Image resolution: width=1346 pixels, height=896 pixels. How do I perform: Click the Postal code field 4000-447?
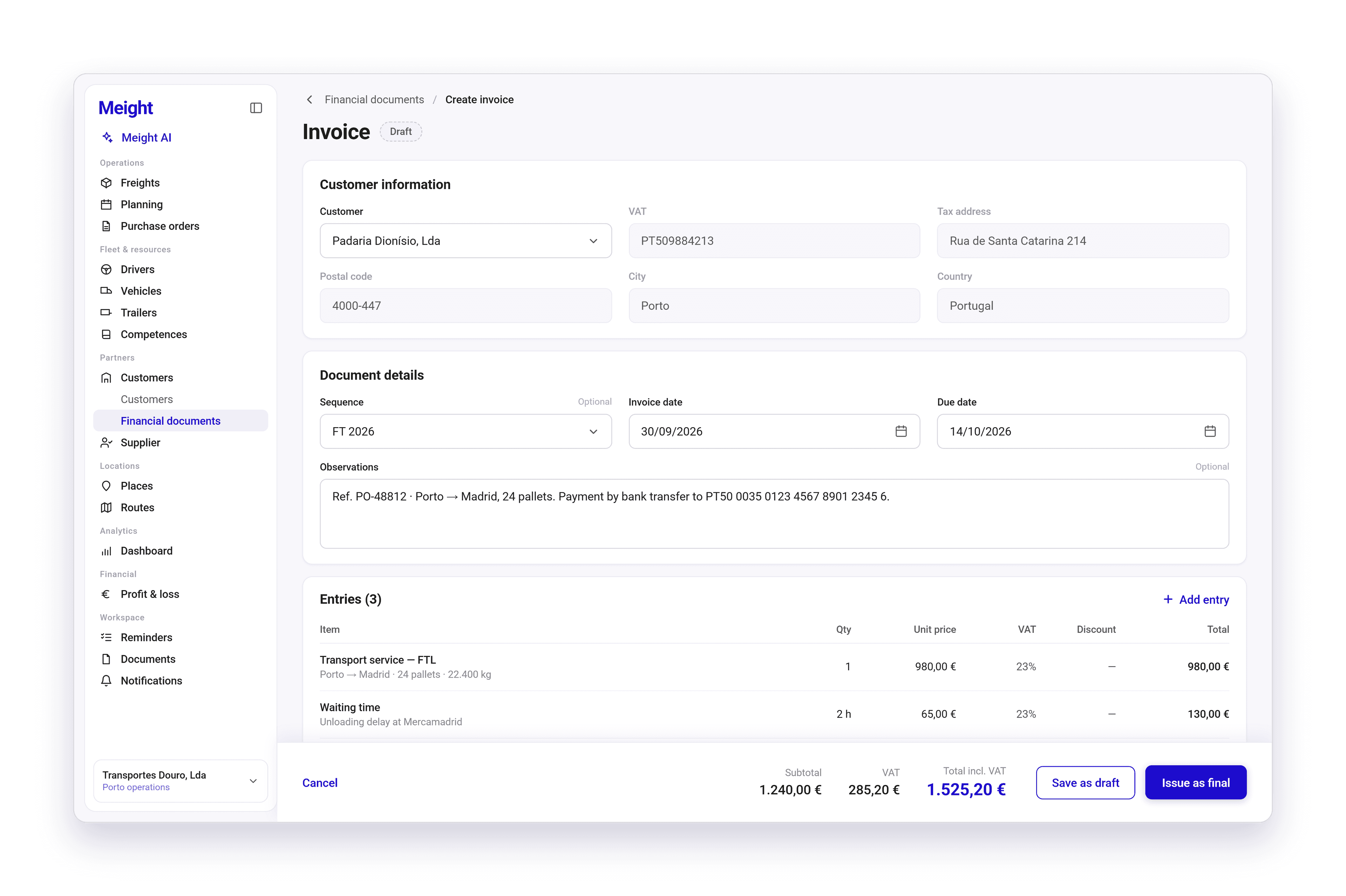465,306
